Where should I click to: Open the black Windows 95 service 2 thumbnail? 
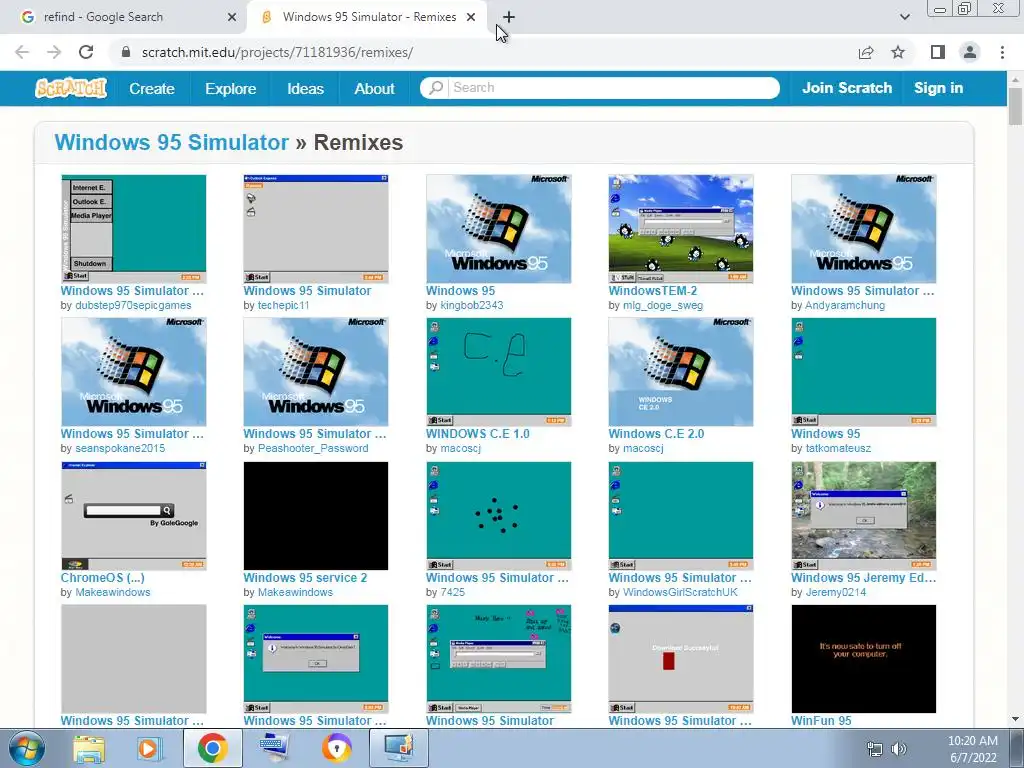(315, 516)
